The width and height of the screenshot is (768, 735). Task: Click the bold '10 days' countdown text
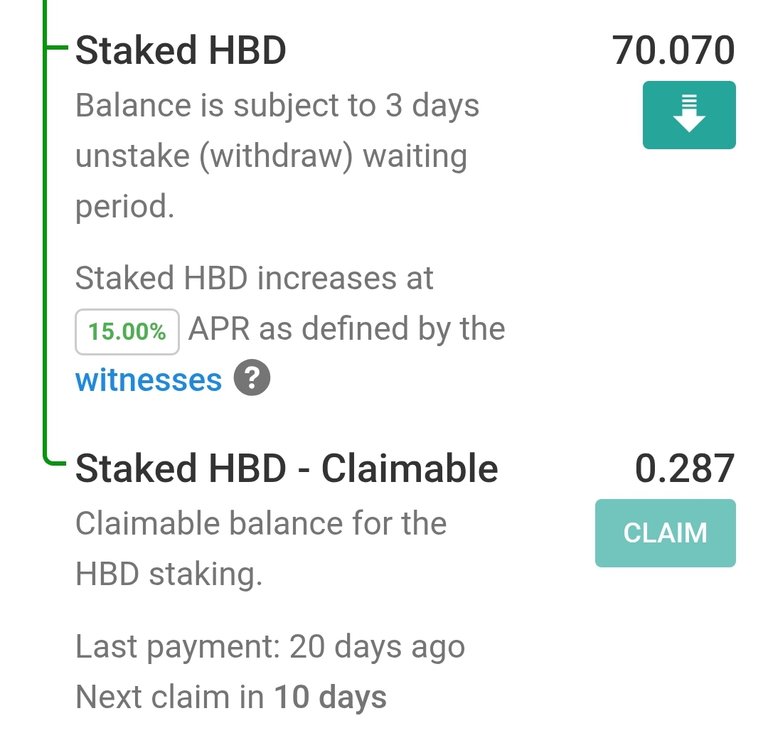point(330,697)
